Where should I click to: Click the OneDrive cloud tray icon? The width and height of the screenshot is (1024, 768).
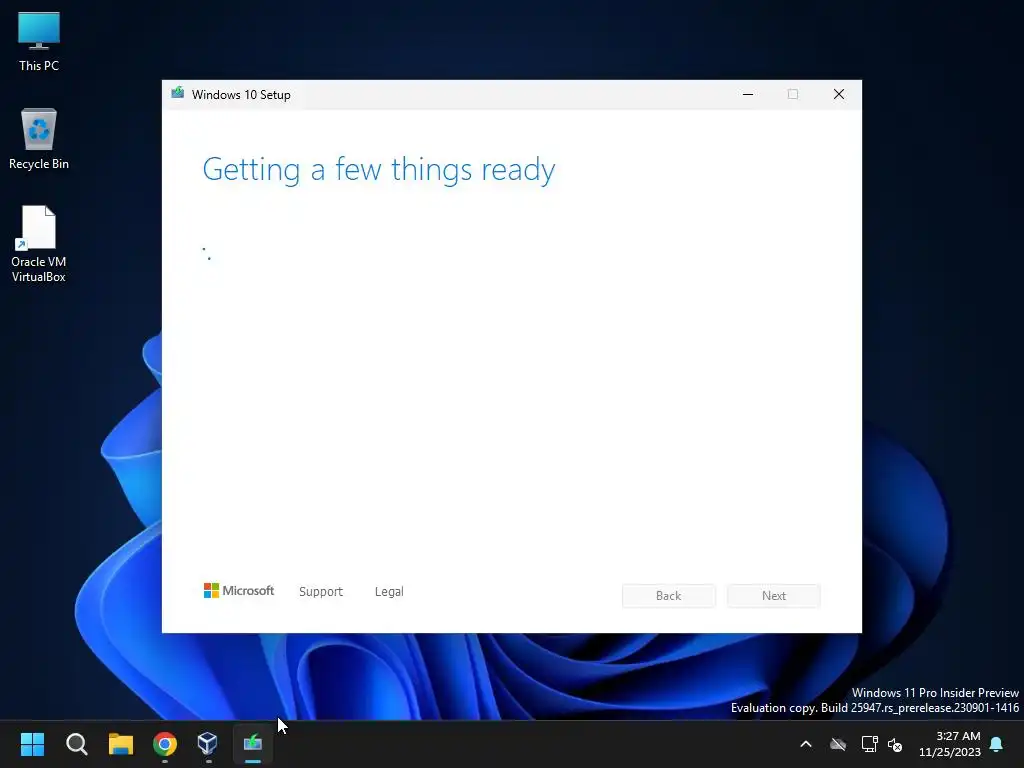click(838, 744)
